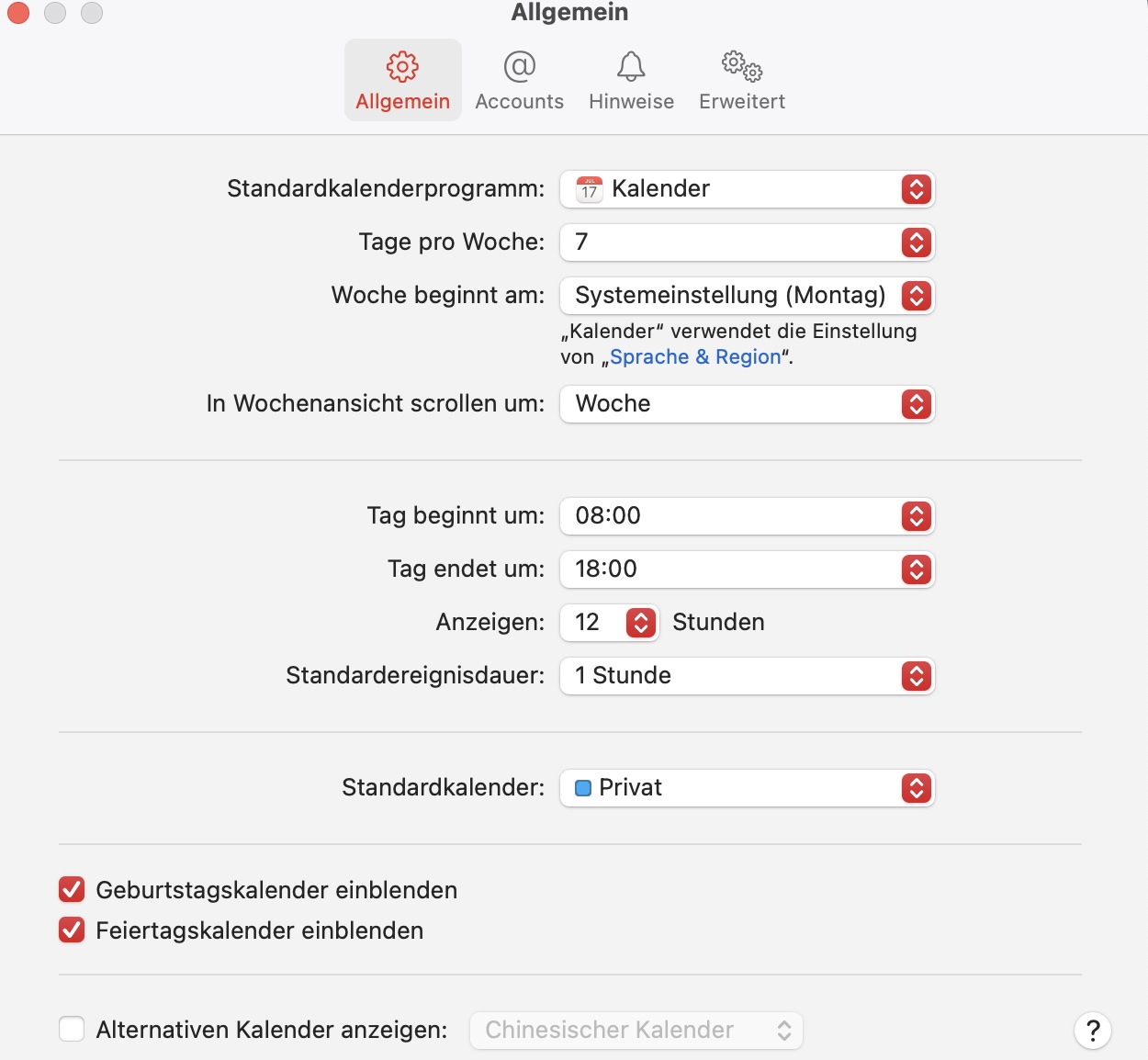This screenshot has height=1060, width=1148.
Task: Click the stepper arrows next to 12 Stunden
Action: [641, 623]
